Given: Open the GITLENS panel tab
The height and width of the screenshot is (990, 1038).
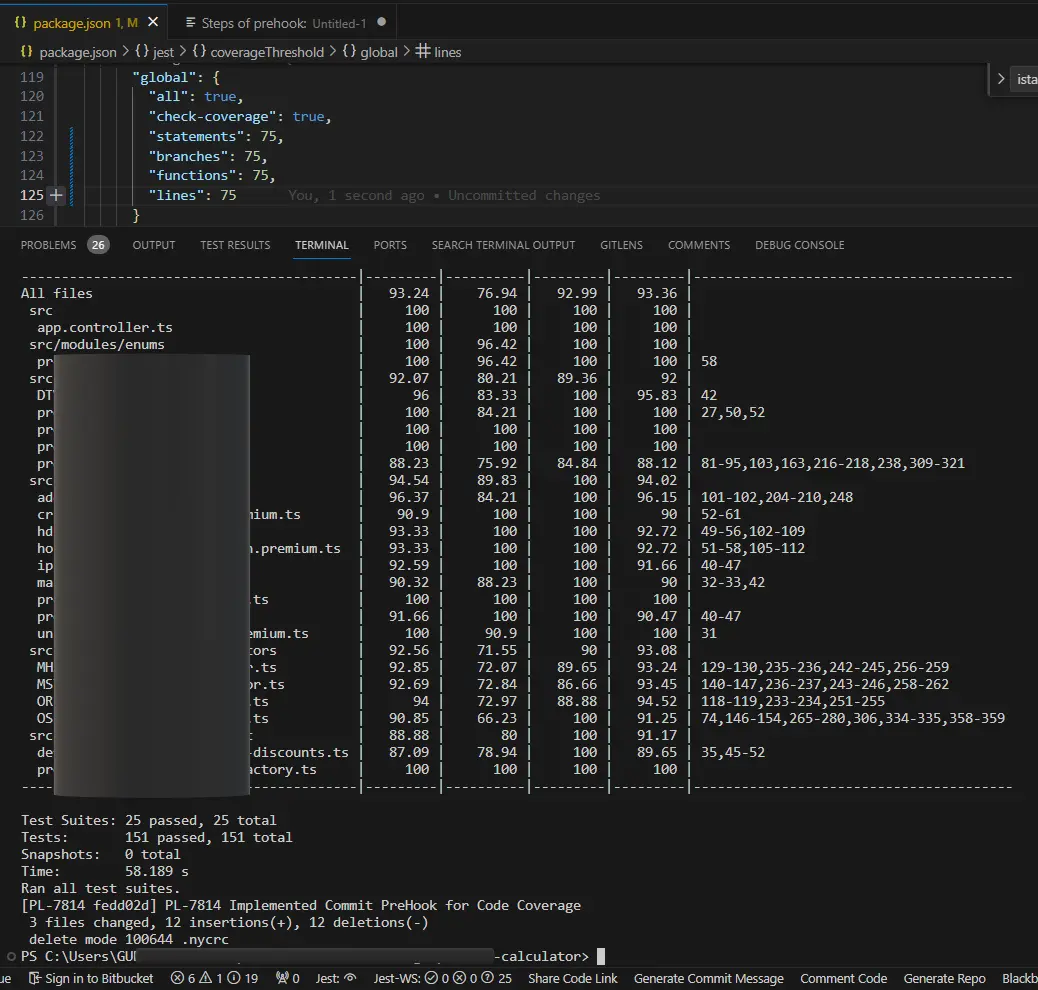Looking at the screenshot, I should point(621,245).
